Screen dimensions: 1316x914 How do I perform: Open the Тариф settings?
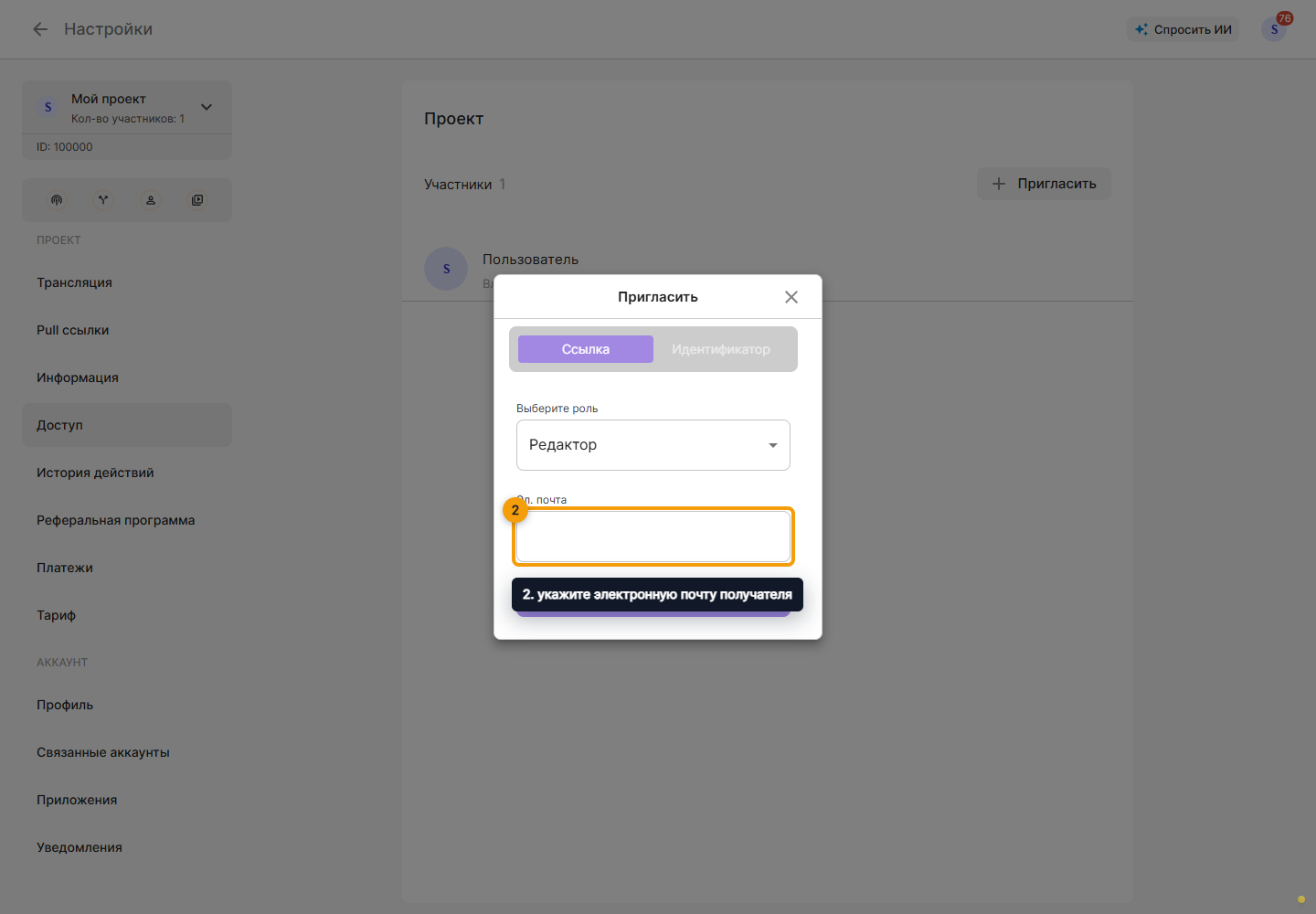pyautogui.click(x=127, y=615)
